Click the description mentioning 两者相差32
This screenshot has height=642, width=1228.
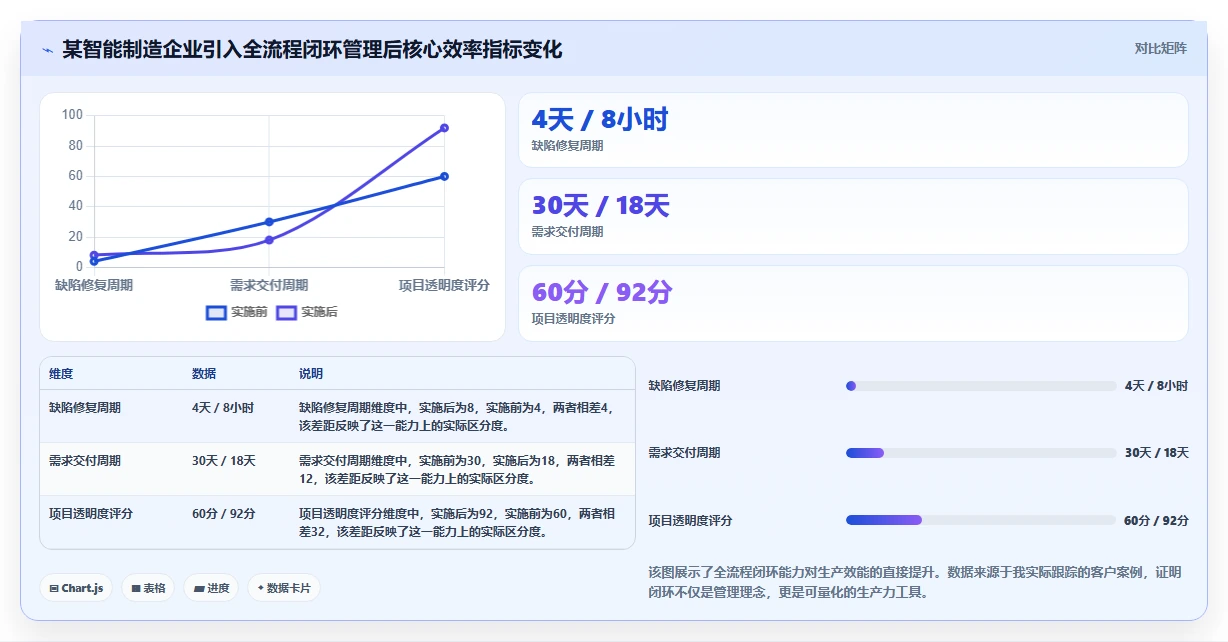click(458, 522)
